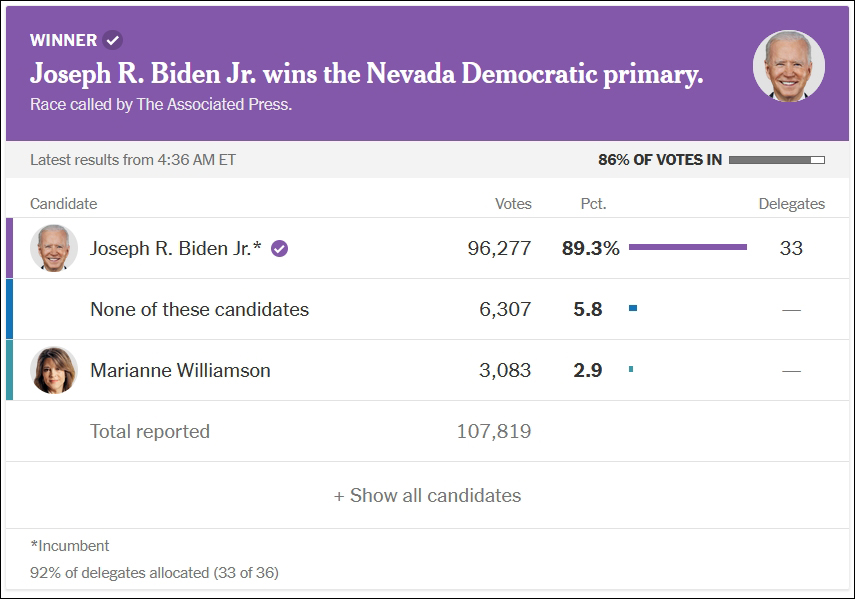
Task: Click the Pct. column header
Action: pyautogui.click(x=593, y=204)
